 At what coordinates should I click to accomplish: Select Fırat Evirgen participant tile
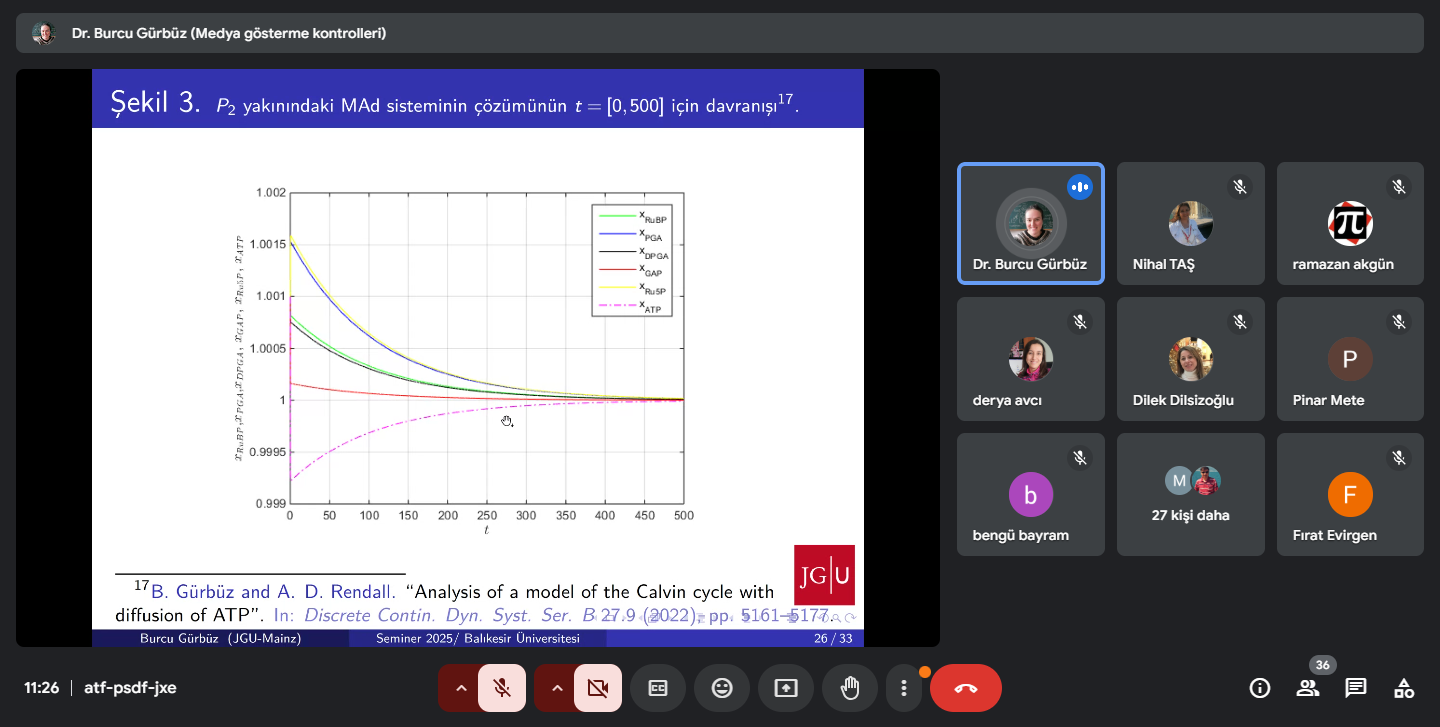click(x=1350, y=494)
